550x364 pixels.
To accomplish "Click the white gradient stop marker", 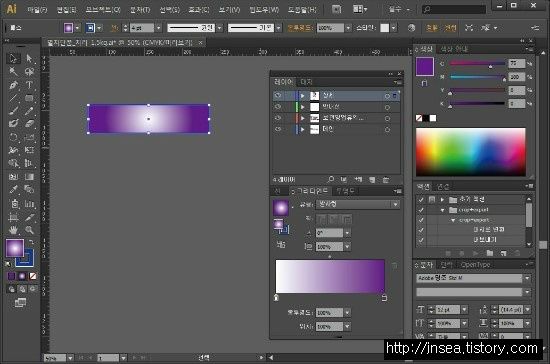I will tap(276, 298).
